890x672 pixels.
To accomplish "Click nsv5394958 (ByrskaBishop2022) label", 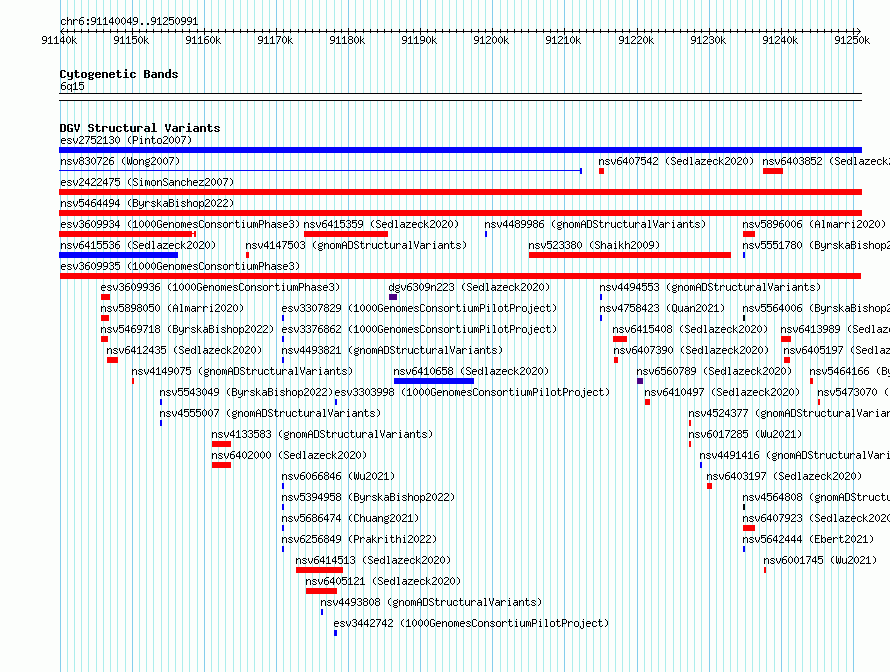I will coord(368,497).
